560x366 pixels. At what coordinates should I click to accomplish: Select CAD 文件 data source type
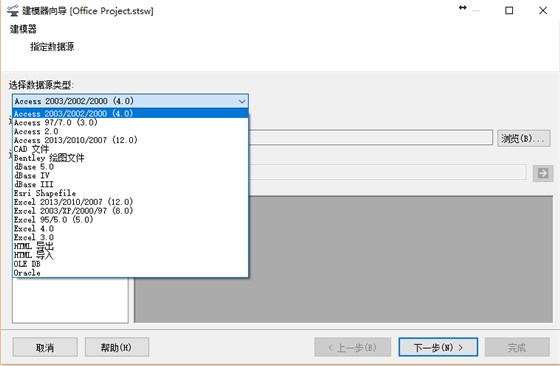point(130,149)
